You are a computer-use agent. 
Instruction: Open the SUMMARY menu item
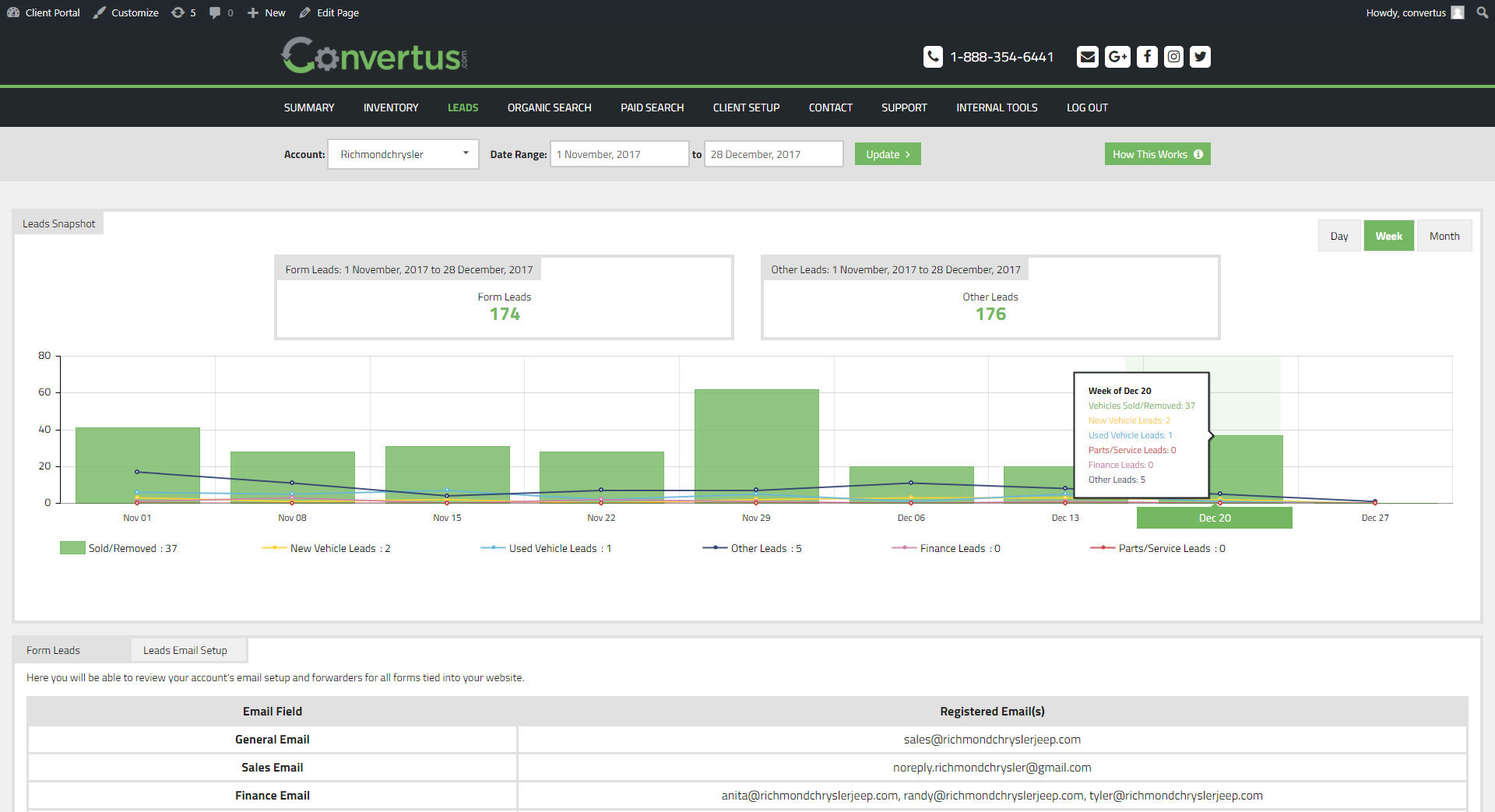309,107
